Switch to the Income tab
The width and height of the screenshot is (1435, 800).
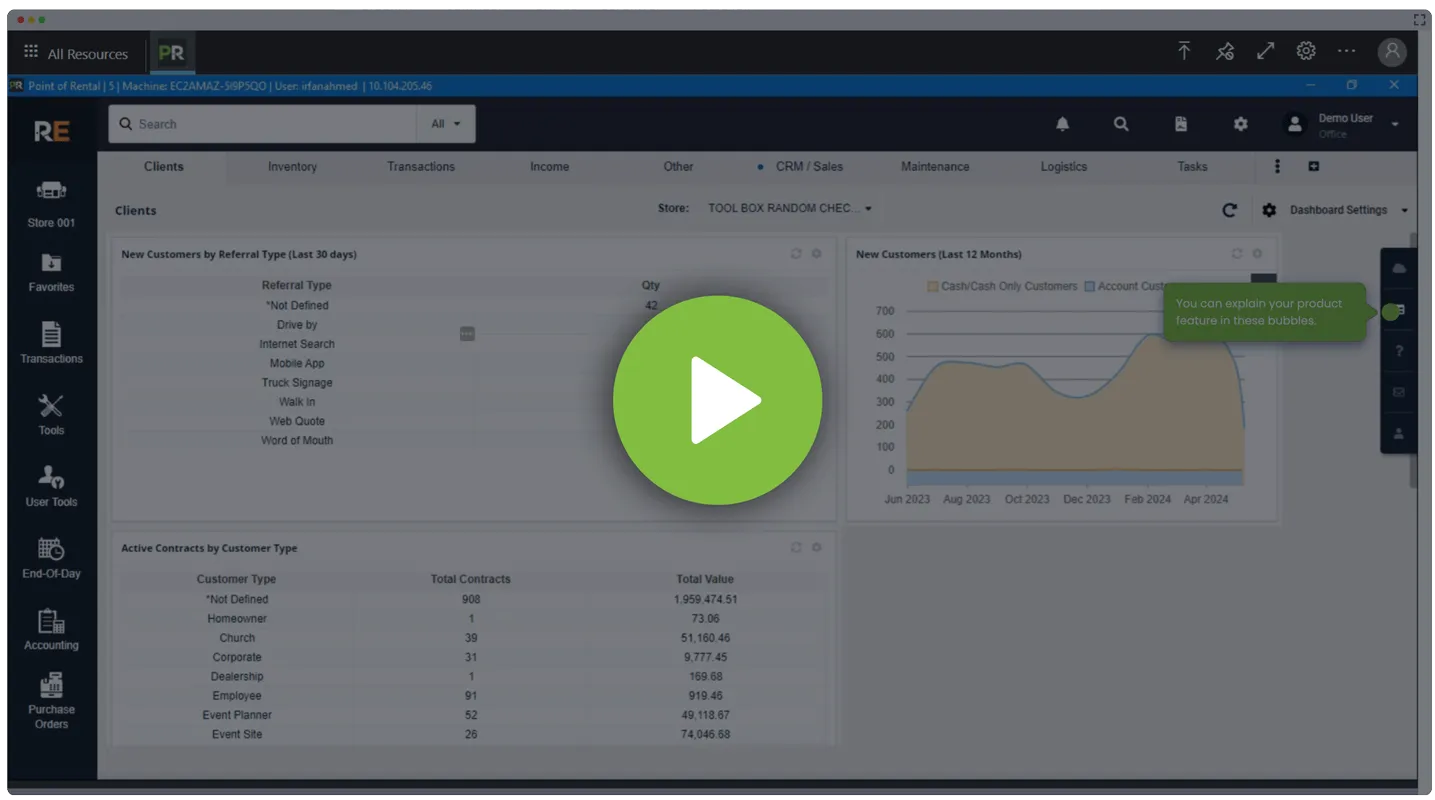[549, 167]
